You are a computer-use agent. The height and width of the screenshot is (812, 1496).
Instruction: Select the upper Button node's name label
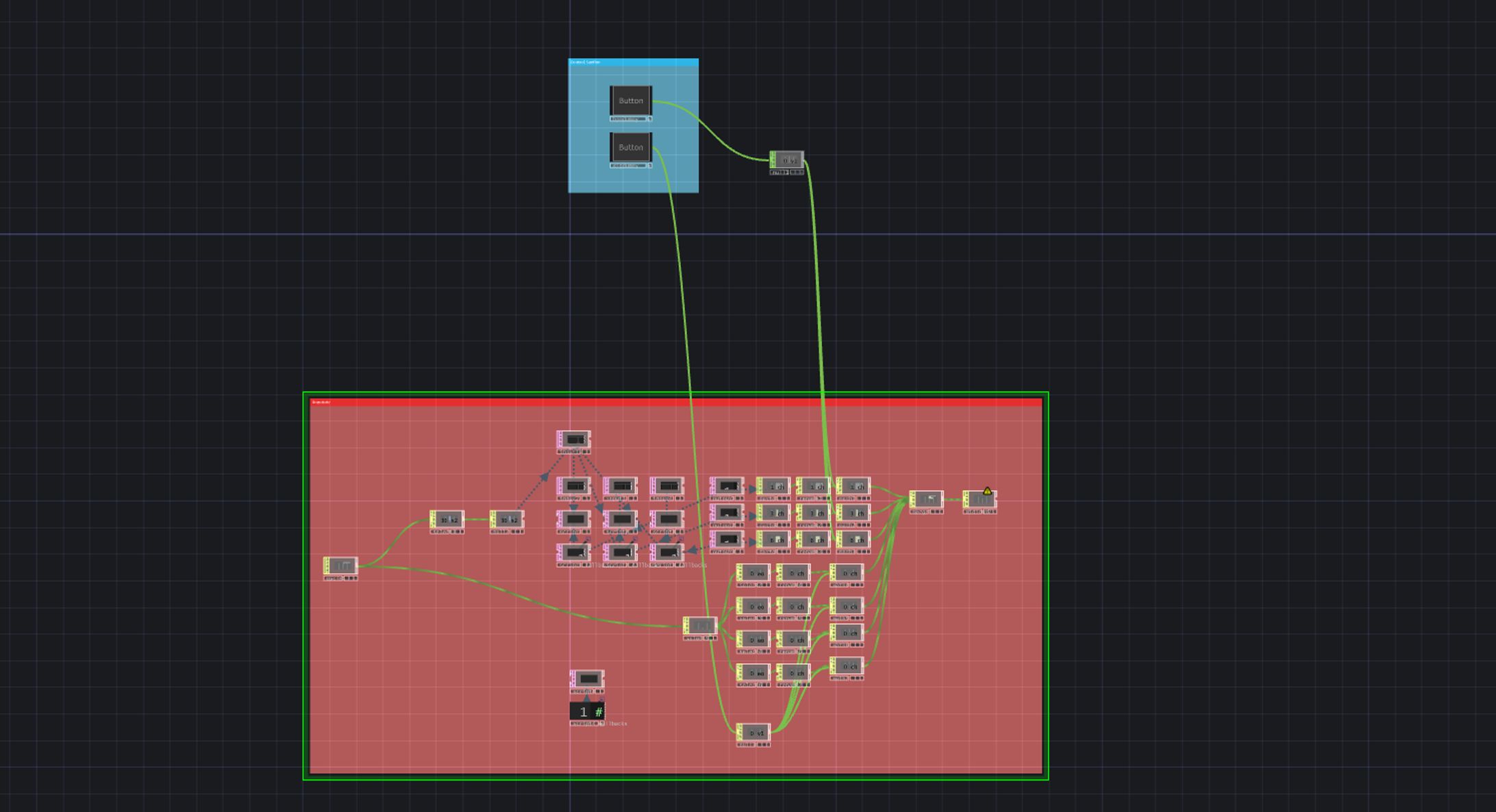(x=628, y=119)
